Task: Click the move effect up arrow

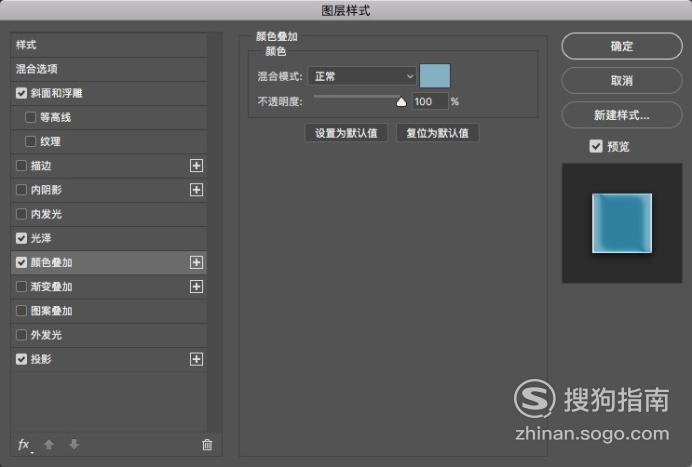Action: pyautogui.click(x=49, y=444)
